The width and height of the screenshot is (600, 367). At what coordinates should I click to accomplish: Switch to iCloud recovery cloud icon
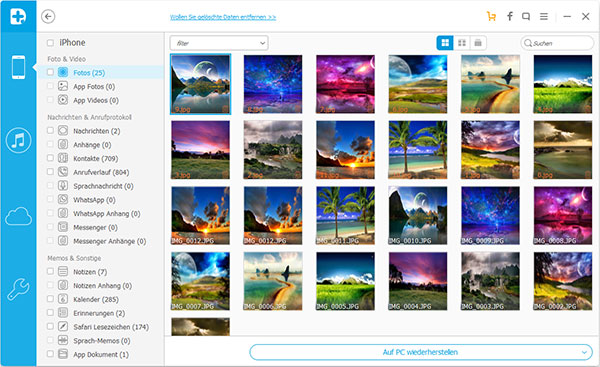[x=18, y=216]
